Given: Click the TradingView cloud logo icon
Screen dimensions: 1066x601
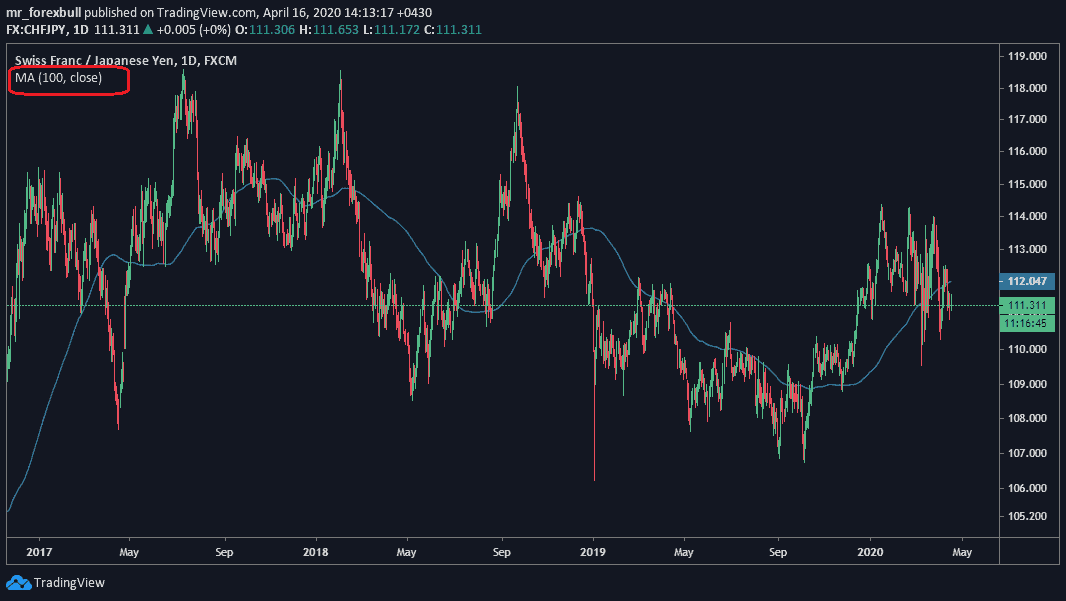Looking at the screenshot, I should tap(18, 582).
